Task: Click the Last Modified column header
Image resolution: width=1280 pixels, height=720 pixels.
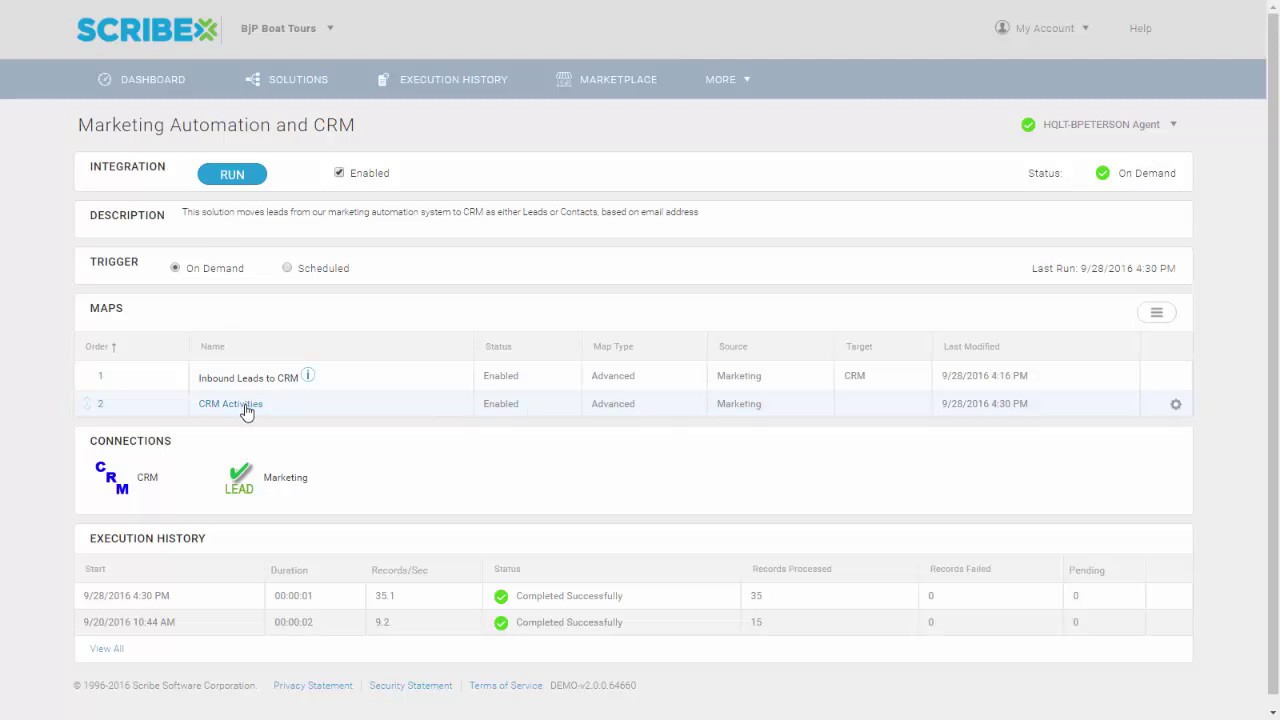Action: click(x=971, y=346)
